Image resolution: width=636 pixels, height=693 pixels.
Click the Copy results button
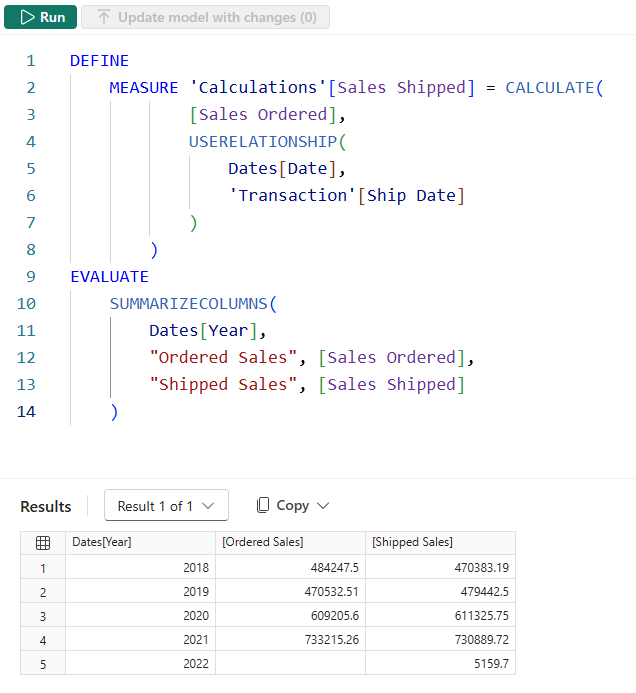(x=282, y=505)
